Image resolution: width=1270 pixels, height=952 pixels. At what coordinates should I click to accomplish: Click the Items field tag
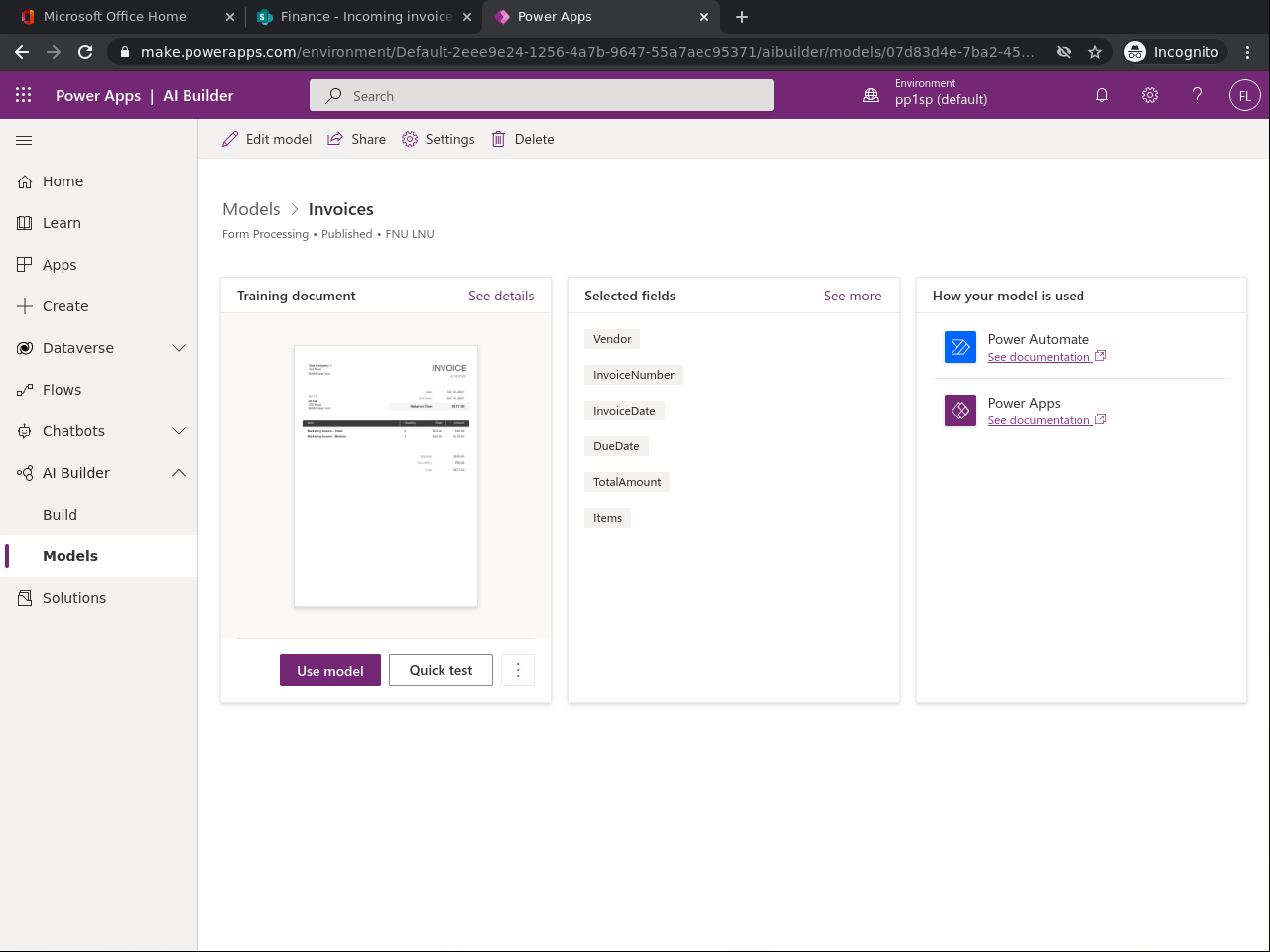[x=607, y=518]
